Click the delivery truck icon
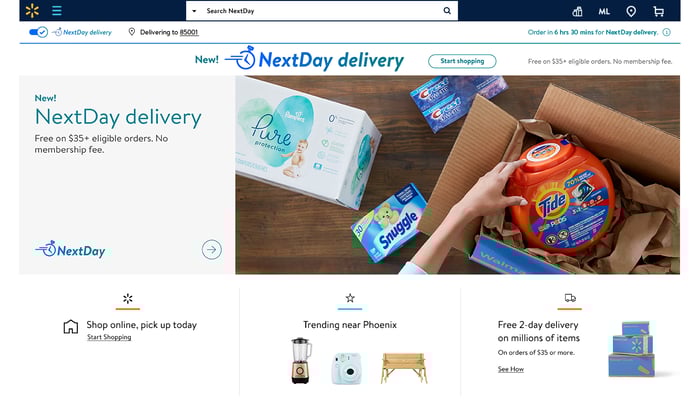The width and height of the screenshot is (700, 416). [x=570, y=298]
